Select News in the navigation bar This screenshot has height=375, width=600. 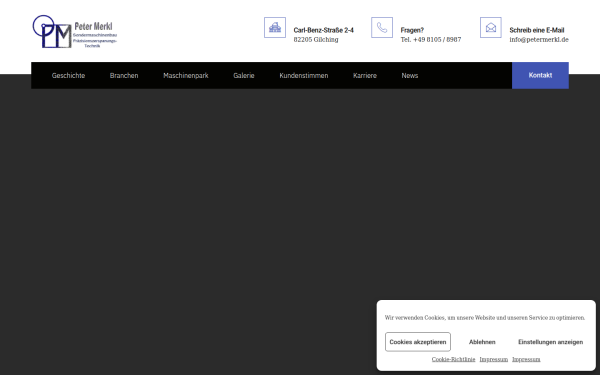410,75
